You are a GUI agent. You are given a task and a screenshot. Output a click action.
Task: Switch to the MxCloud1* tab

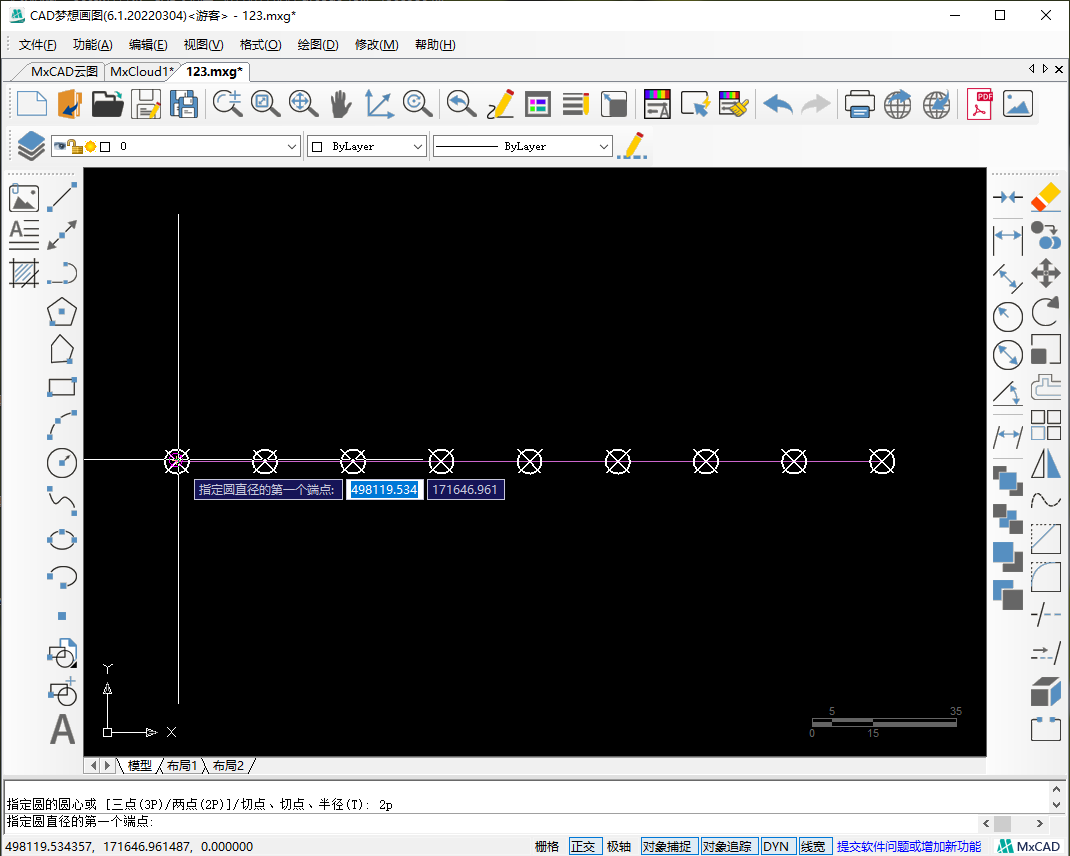(x=141, y=71)
